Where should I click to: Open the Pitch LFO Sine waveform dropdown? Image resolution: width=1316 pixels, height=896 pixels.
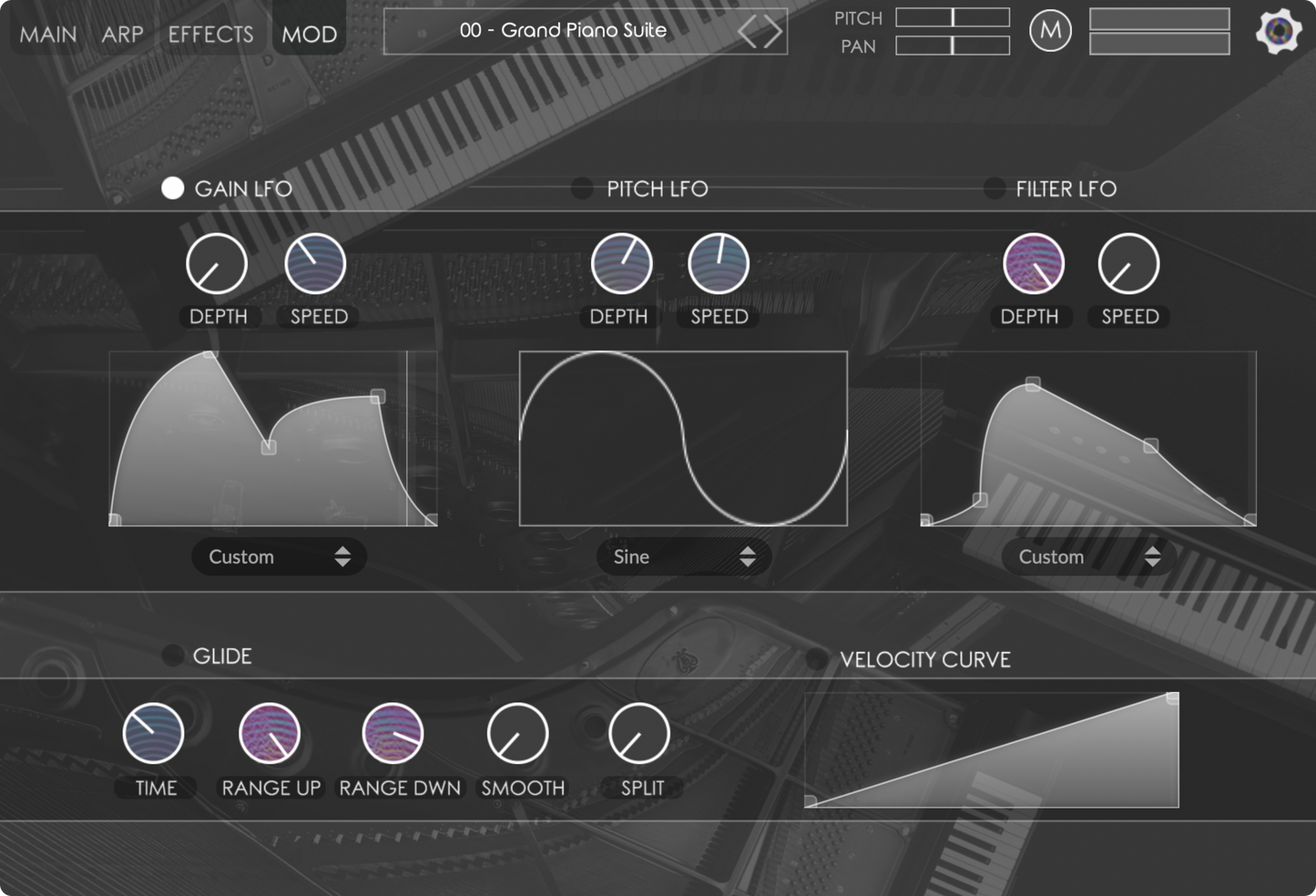point(684,556)
